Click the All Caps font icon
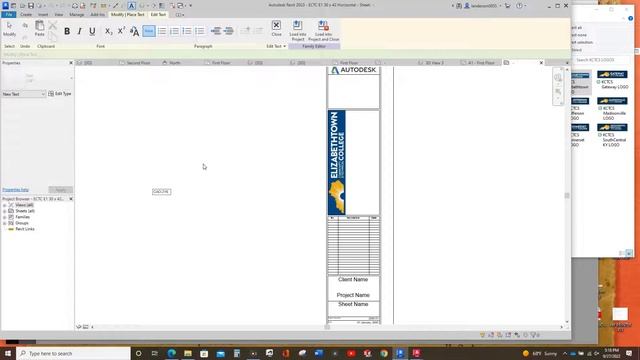Image resolution: width=640 pixels, height=360 pixels. pyautogui.click(x=134, y=31)
